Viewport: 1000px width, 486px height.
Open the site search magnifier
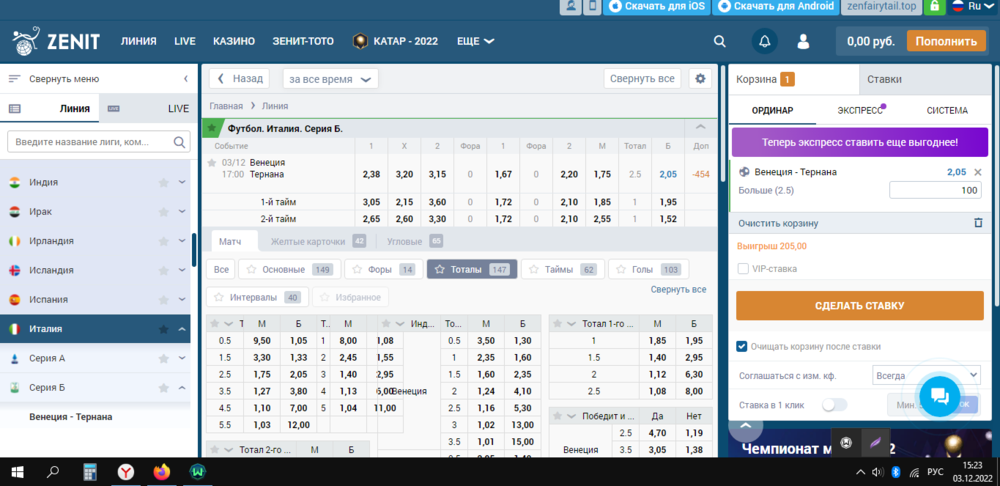tap(719, 41)
